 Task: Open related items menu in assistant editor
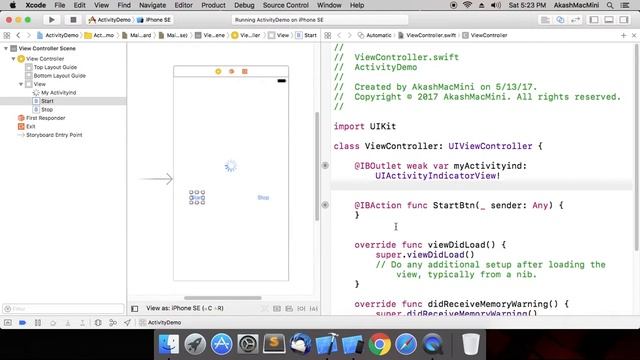point(328,36)
